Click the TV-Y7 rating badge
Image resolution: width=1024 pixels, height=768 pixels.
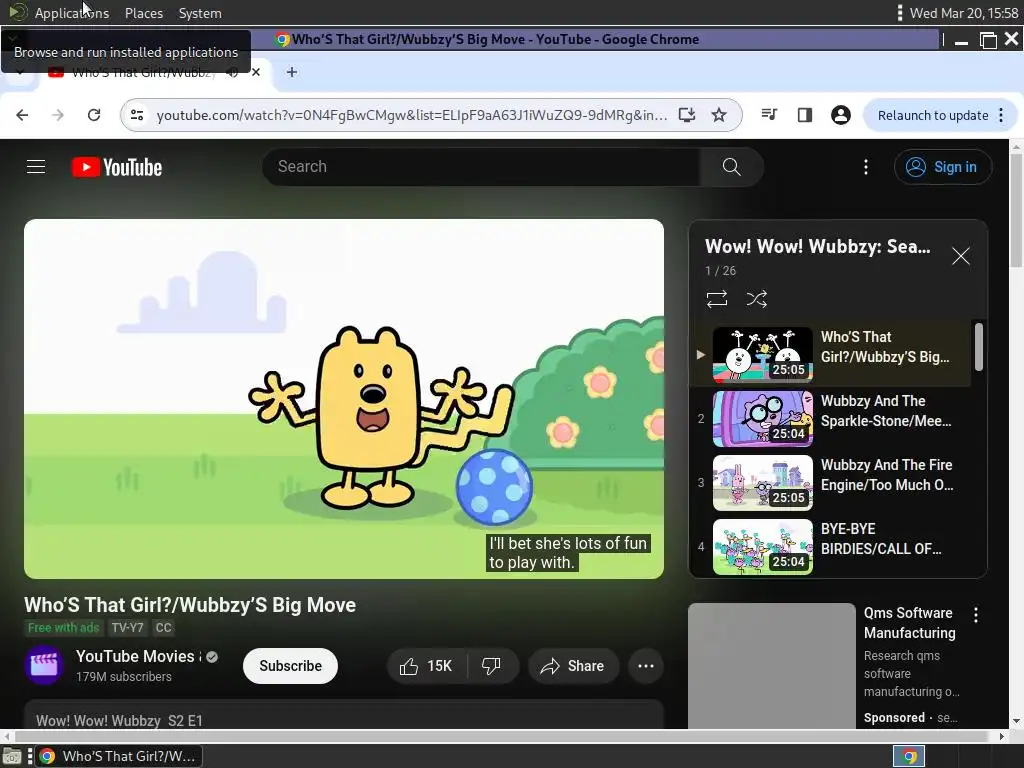(127, 628)
